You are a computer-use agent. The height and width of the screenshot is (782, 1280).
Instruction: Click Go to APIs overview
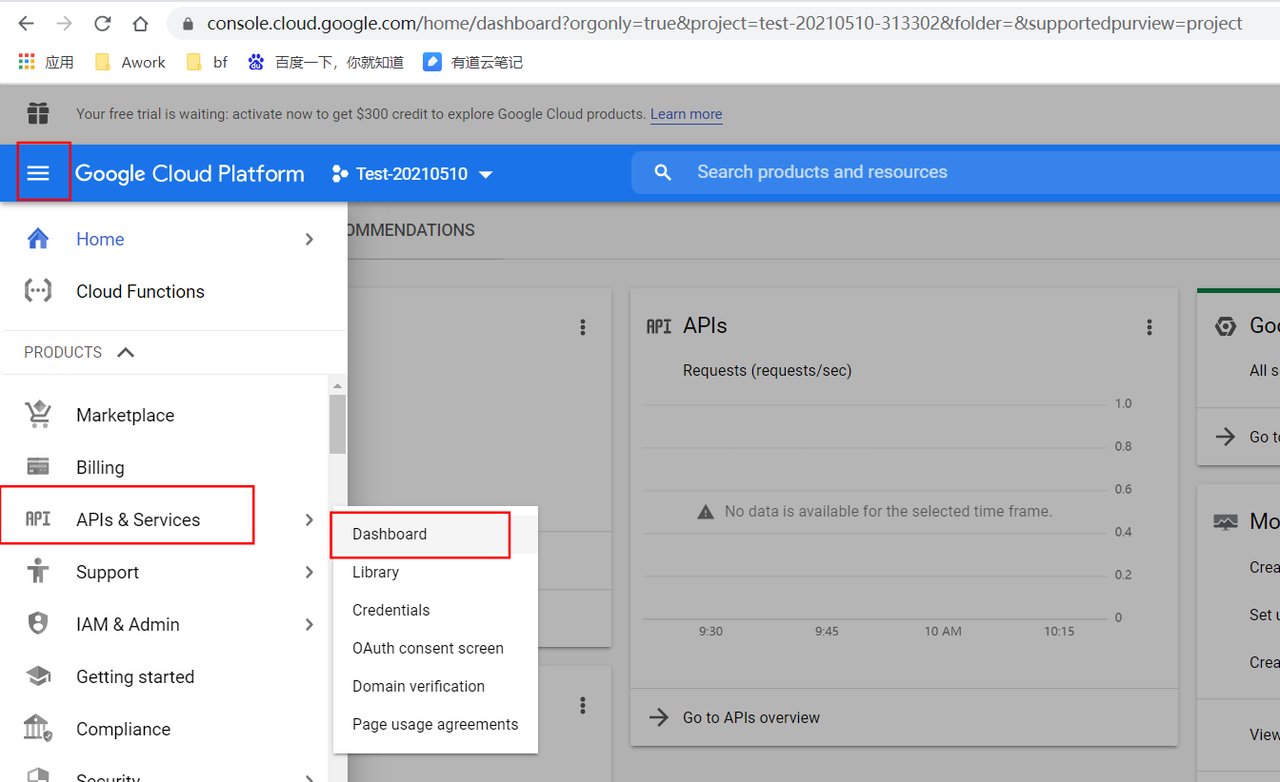coord(750,717)
